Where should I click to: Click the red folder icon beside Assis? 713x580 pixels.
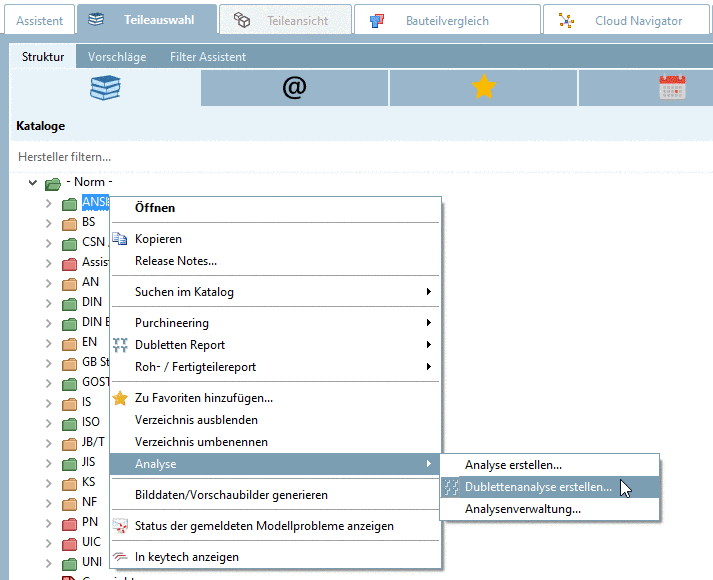pyautogui.click(x=69, y=264)
